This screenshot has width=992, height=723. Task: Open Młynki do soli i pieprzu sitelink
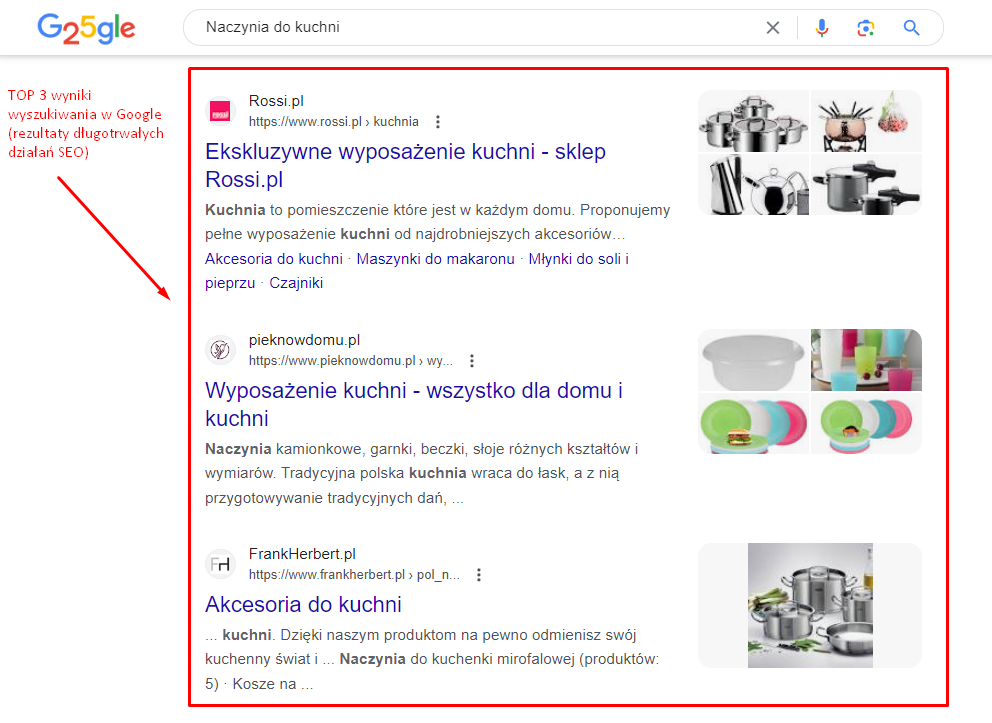point(417,271)
